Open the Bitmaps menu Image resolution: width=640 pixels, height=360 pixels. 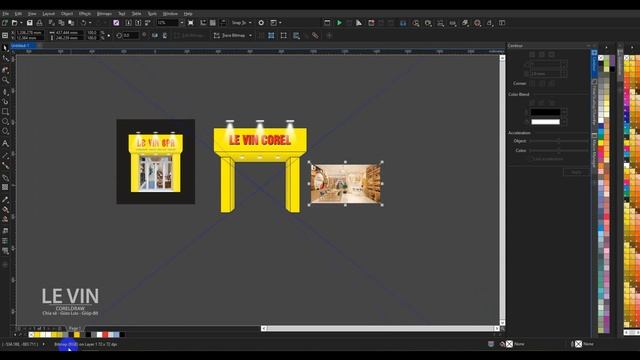[x=104, y=13]
